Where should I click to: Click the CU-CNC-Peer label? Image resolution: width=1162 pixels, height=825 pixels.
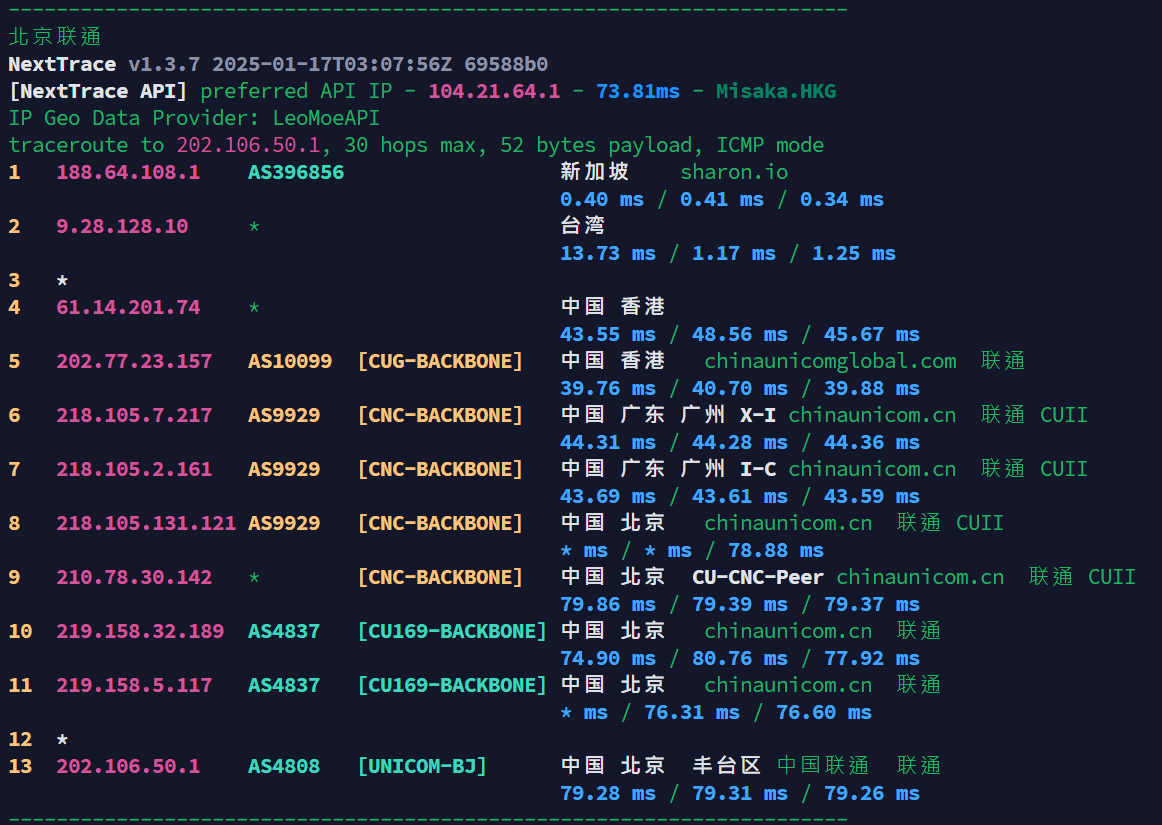click(758, 577)
